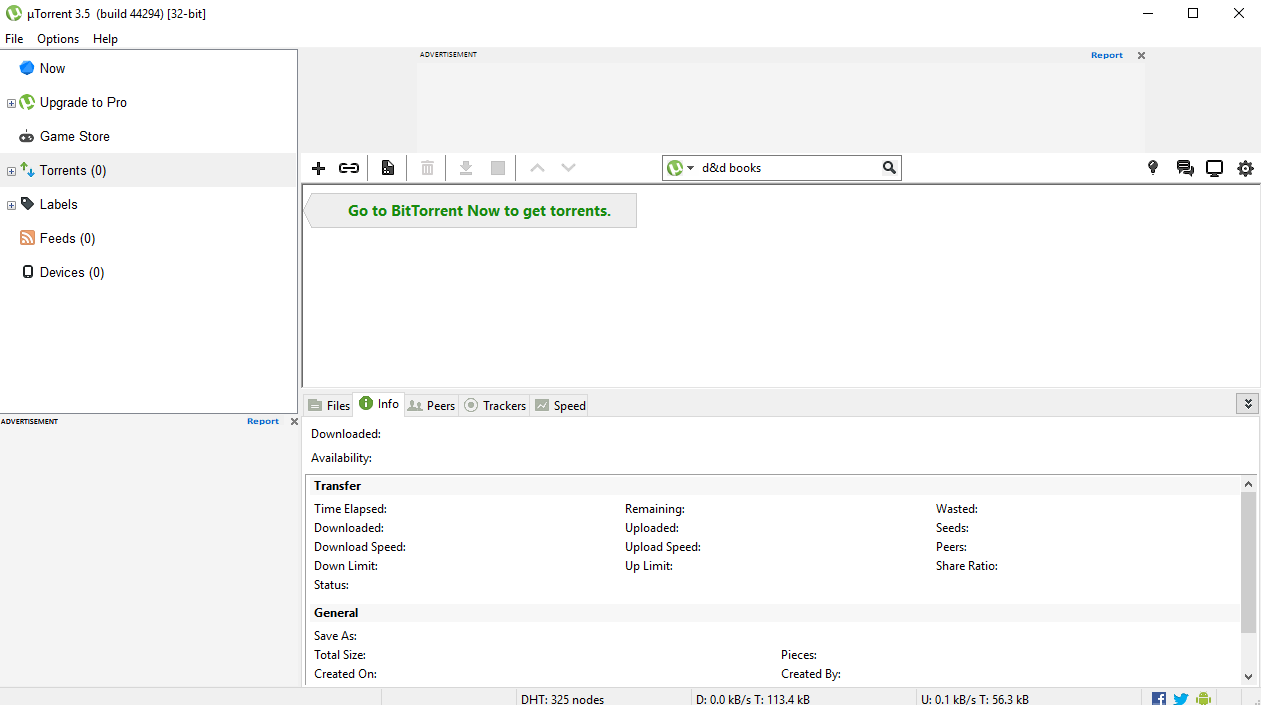Collapse detail pane with double-chevron button
The height and width of the screenshot is (705, 1261).
[x=1247, y=404]
